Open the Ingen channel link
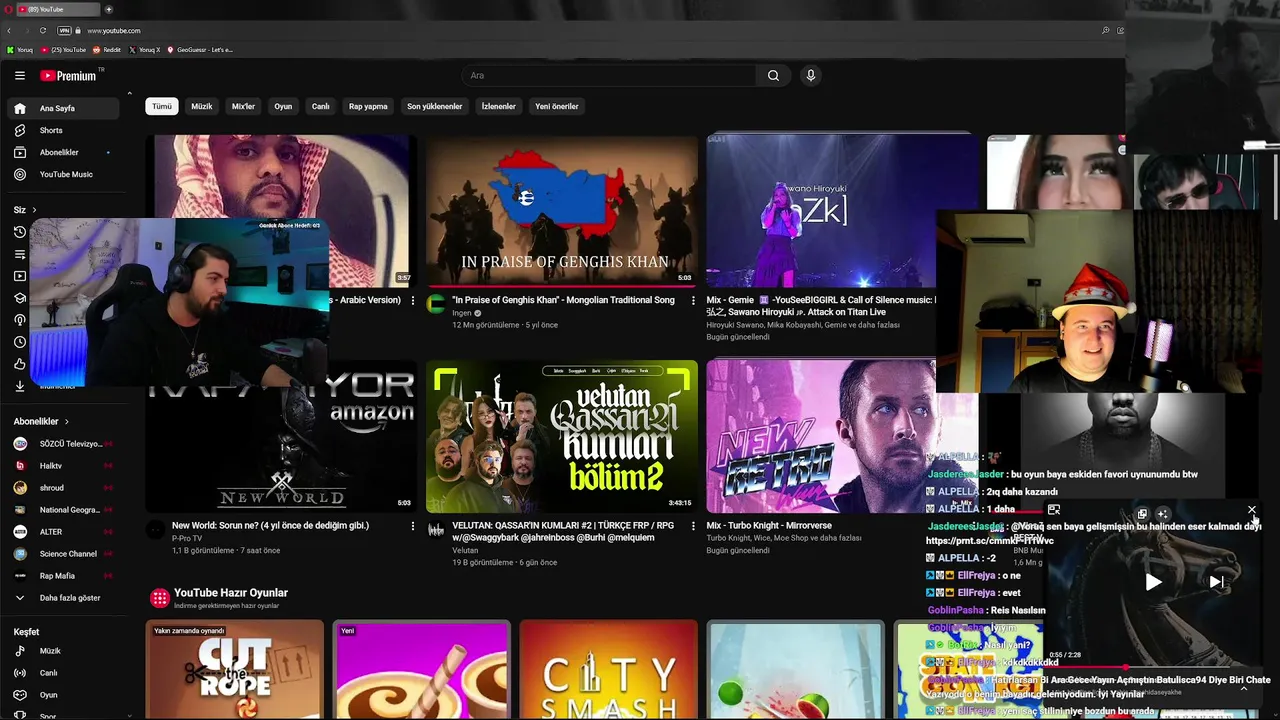Viewport: 1280px width, 720px height. pyautogui.click(x=462, y=313)
